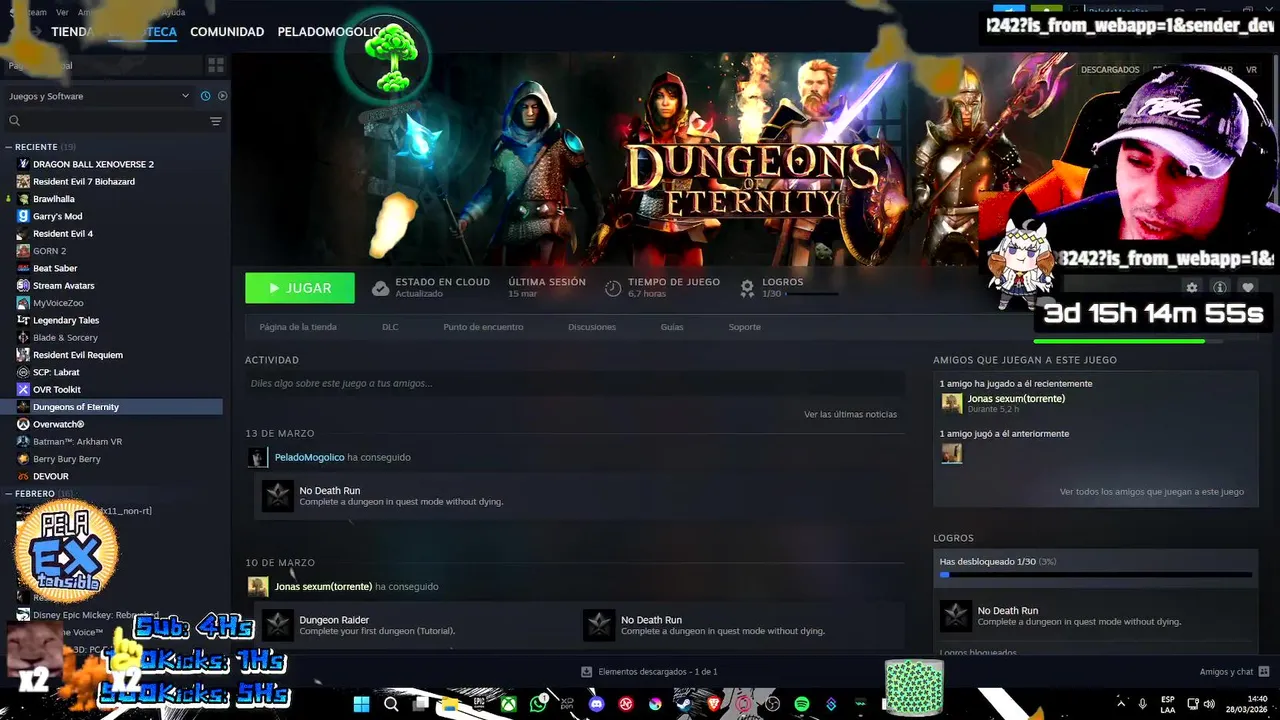Click Ver todos los amigos que juegan link
Viewport: 1280px width, 720px height.
(x=1152, y=492)
